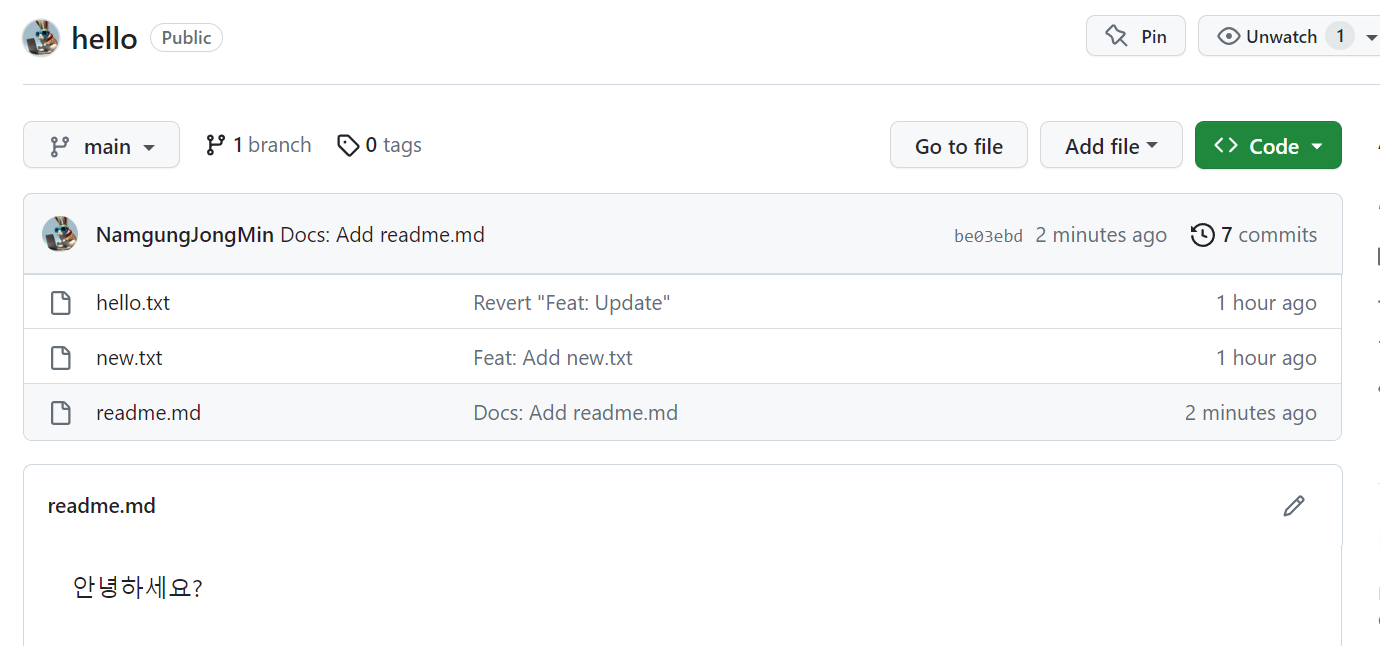Open the Revert "Feat: Update" commit message

point(571,303)
